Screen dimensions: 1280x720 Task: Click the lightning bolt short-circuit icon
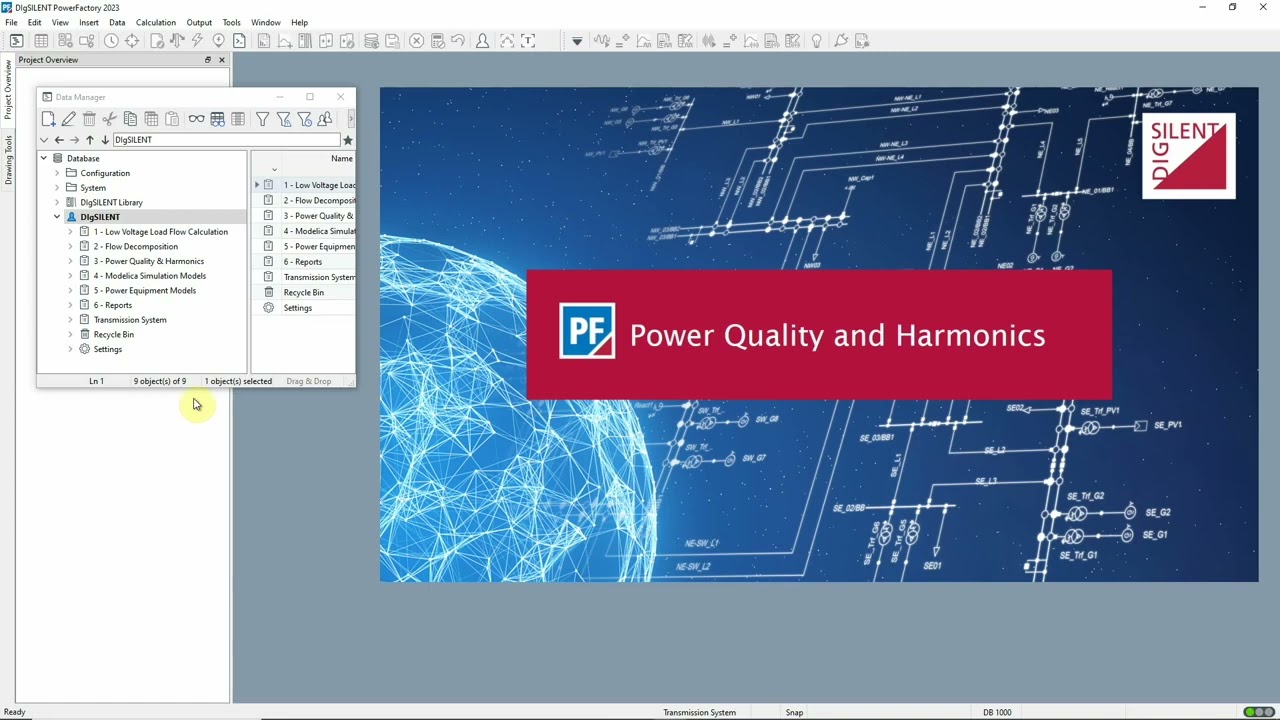(197, 41)
